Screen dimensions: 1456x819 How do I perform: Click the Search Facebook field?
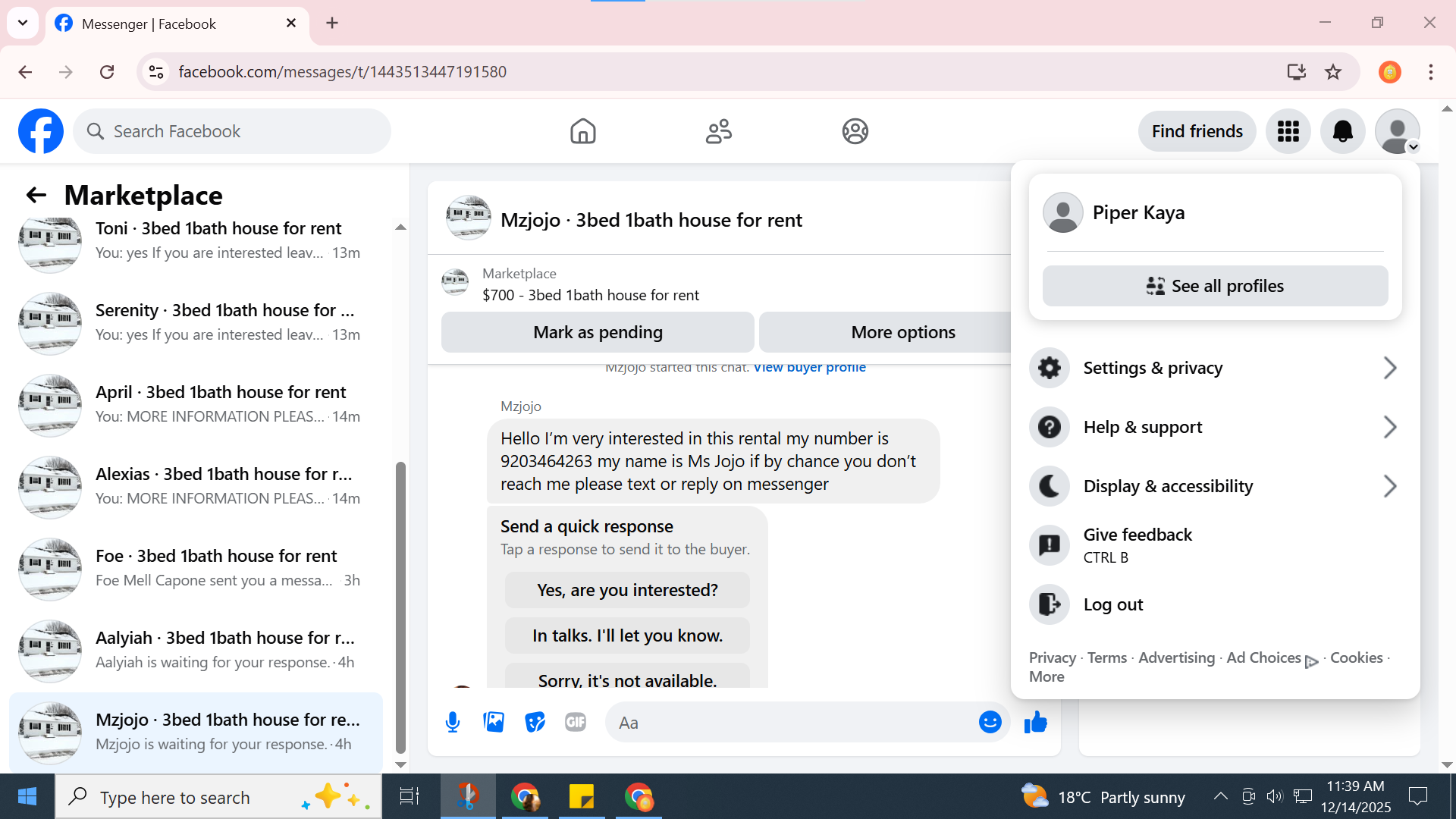[232, 131]
